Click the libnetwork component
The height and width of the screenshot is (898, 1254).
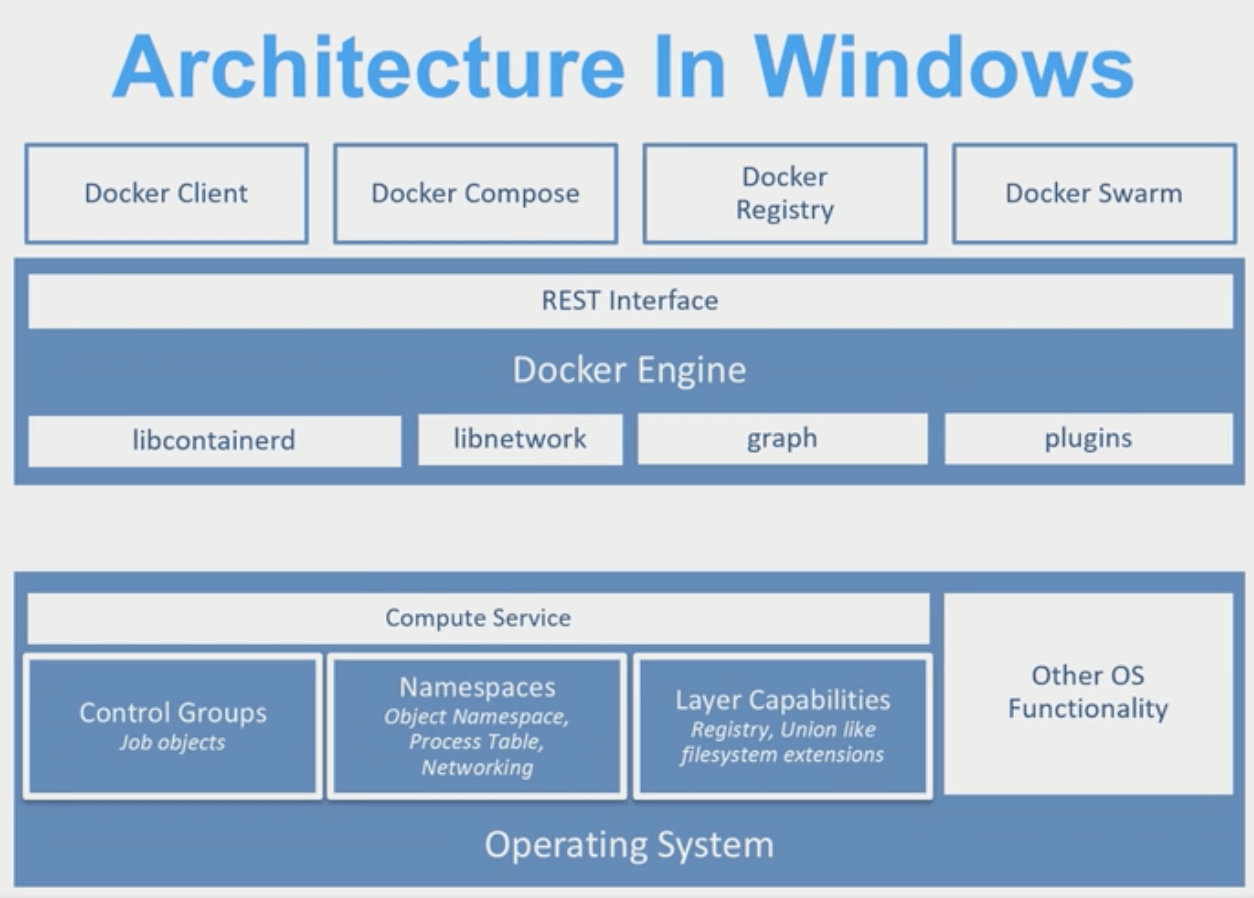coord(521,437)
